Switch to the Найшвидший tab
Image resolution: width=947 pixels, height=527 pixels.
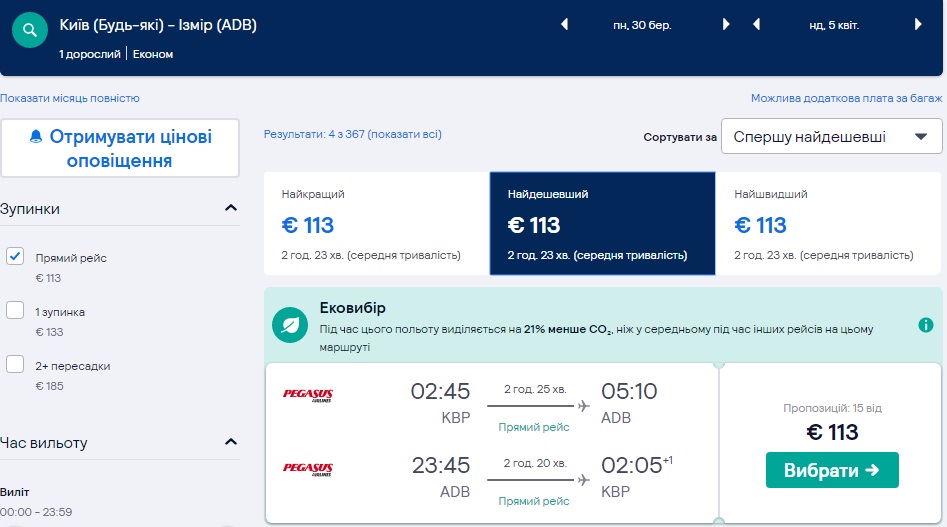[828, 224]
